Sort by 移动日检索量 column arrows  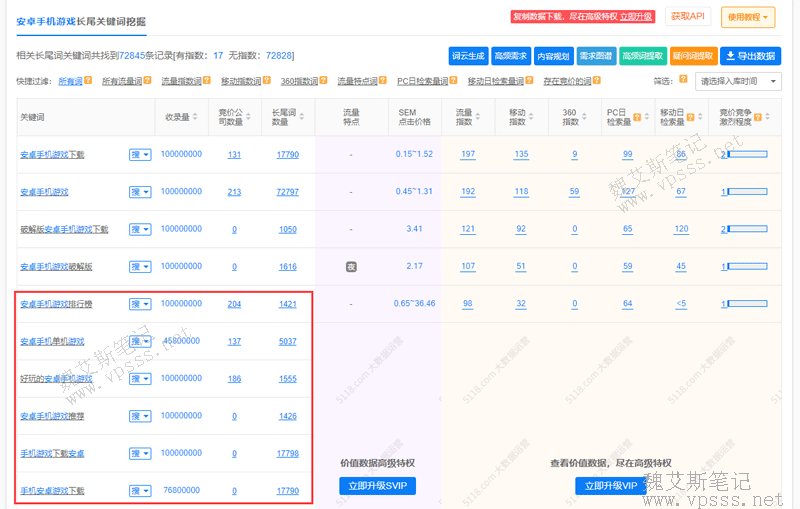click(x=700, y=117)
